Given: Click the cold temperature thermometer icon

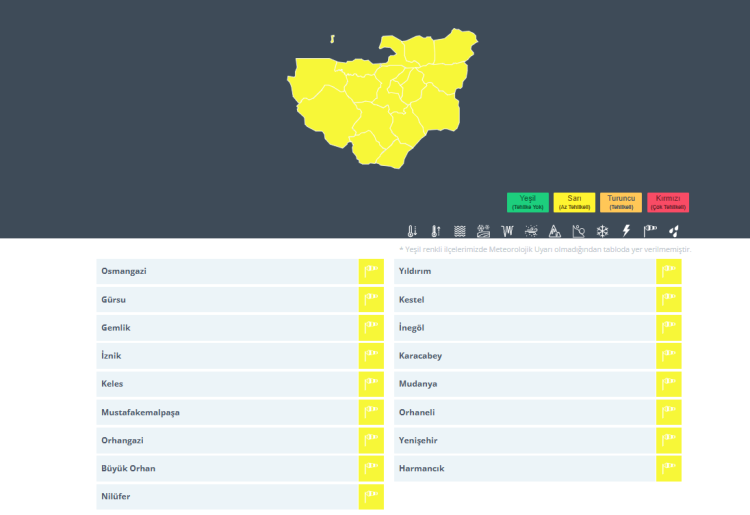Looking at the screenshot, I should (x=412, y=231).
